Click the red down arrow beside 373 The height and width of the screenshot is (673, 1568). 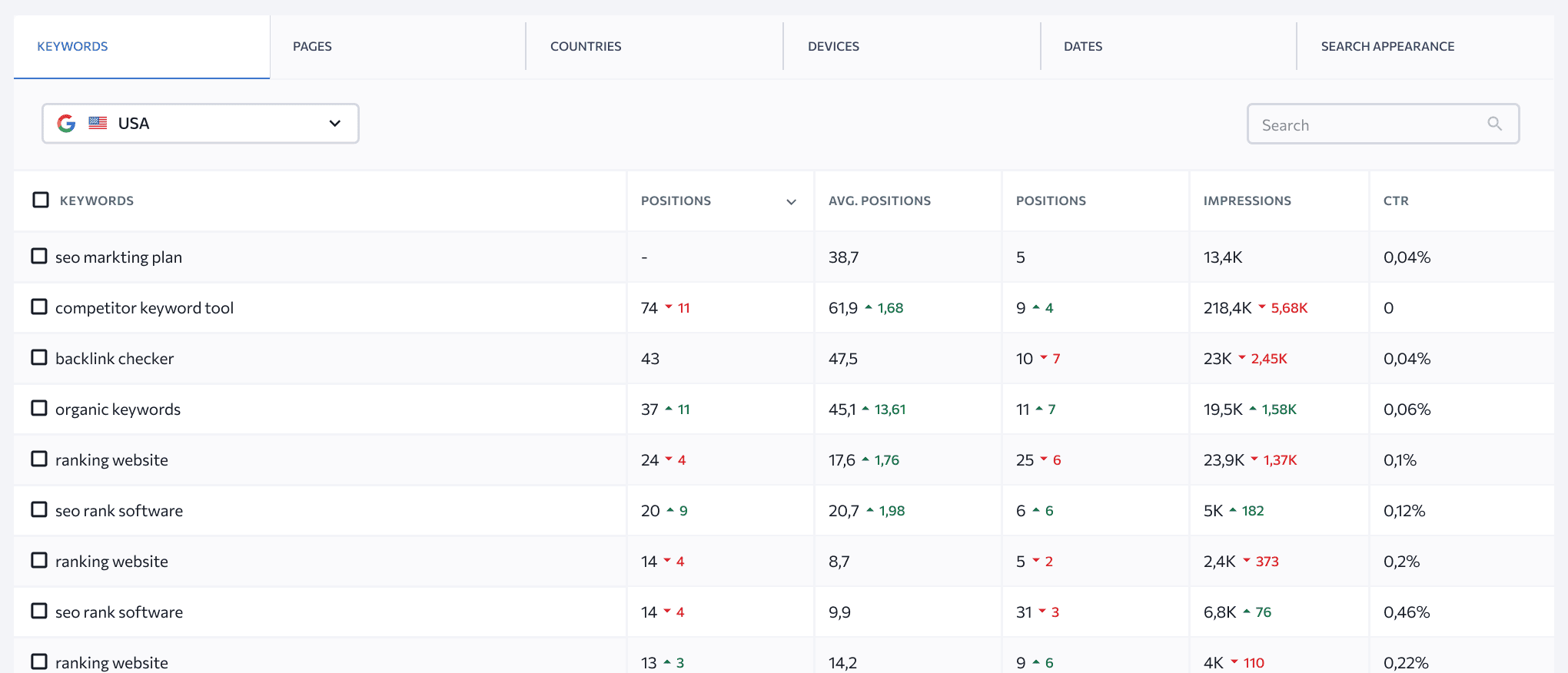(x=1247, y=561)
